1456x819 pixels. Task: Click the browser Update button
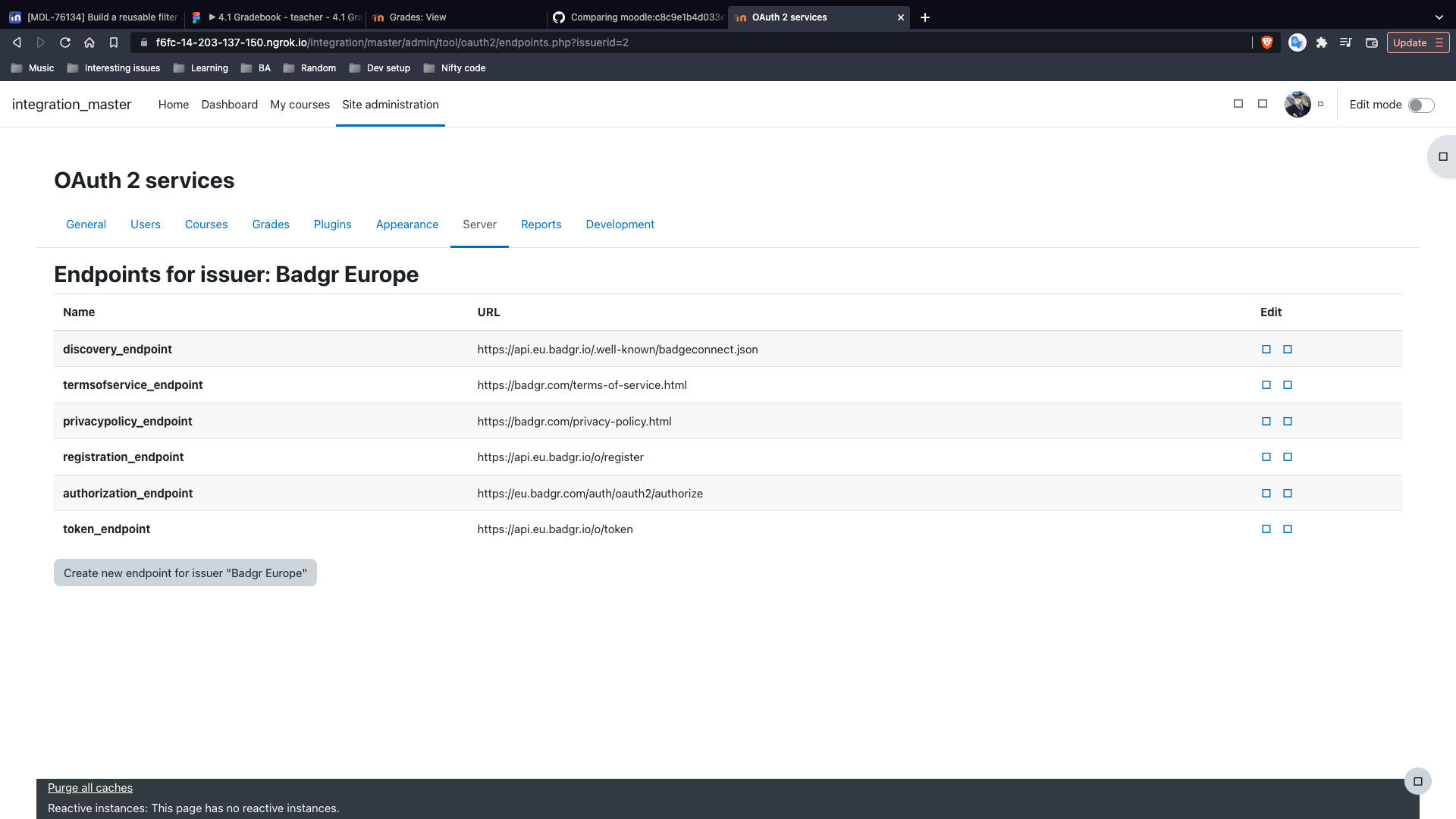pyautogui.click(x=1418, y=42)
